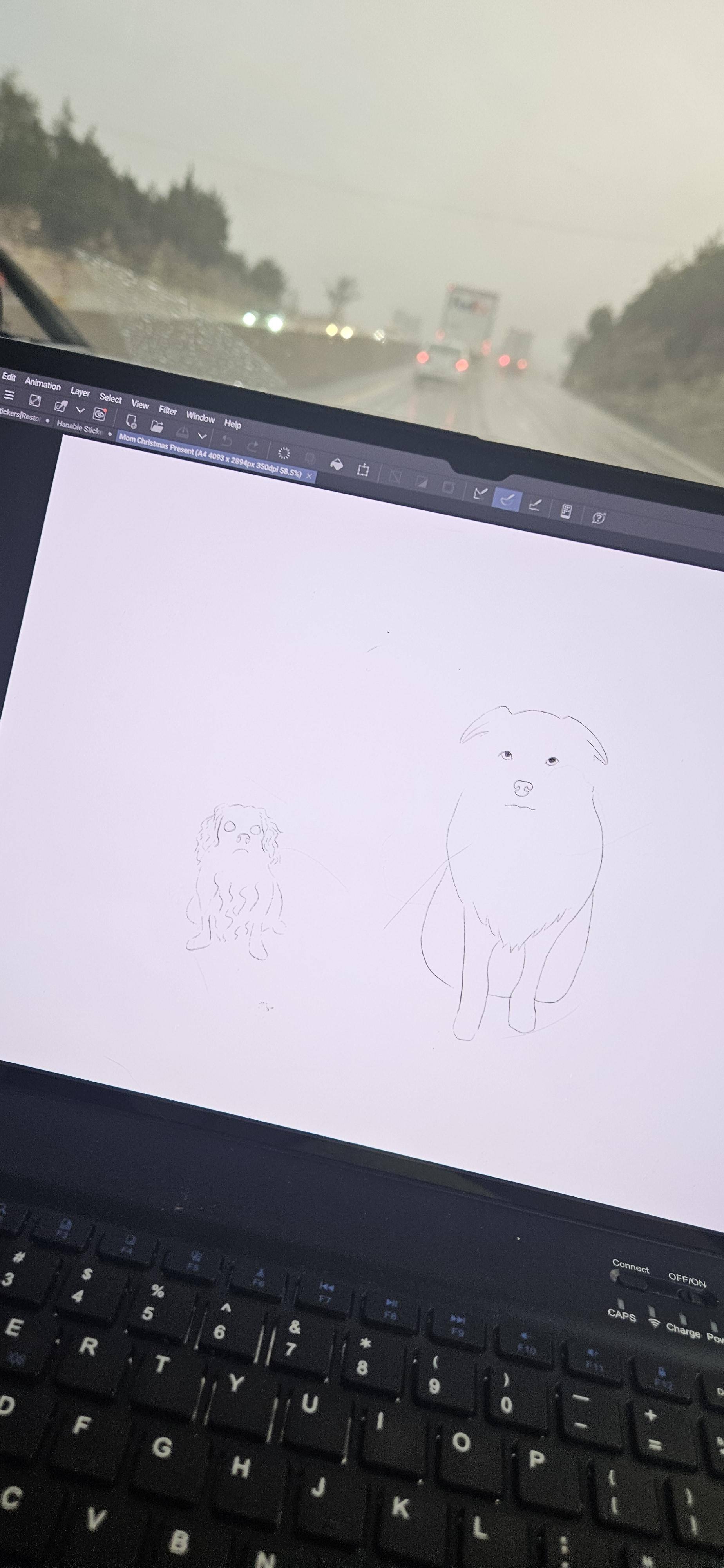Open the Filter menu
Viewport: 724px width, 1568px height.
tap(167, 410)
